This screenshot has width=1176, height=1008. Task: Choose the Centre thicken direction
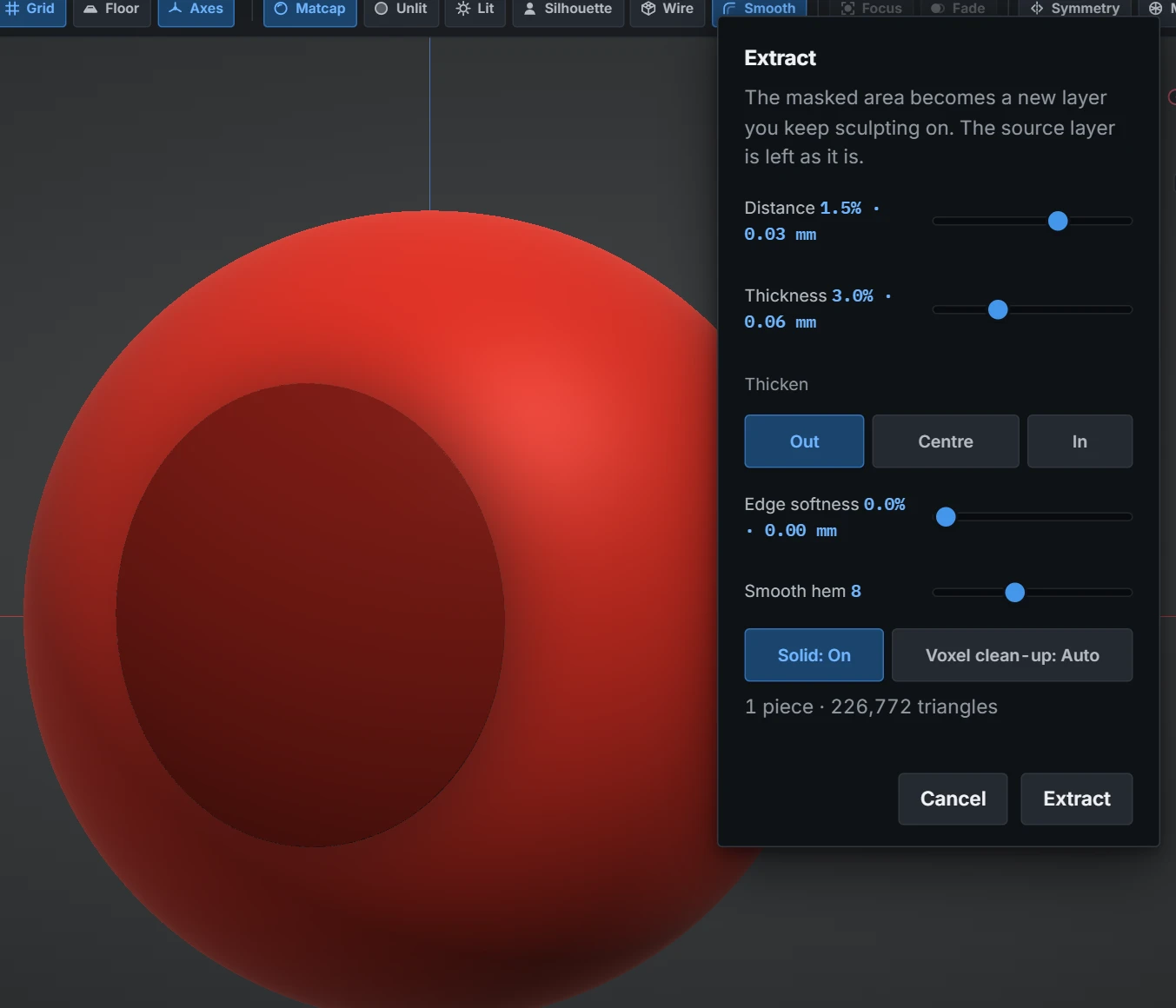tap(946, 441)
